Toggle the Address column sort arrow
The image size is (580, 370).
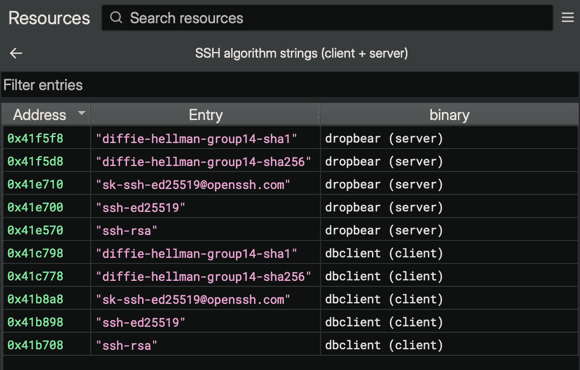81,113
